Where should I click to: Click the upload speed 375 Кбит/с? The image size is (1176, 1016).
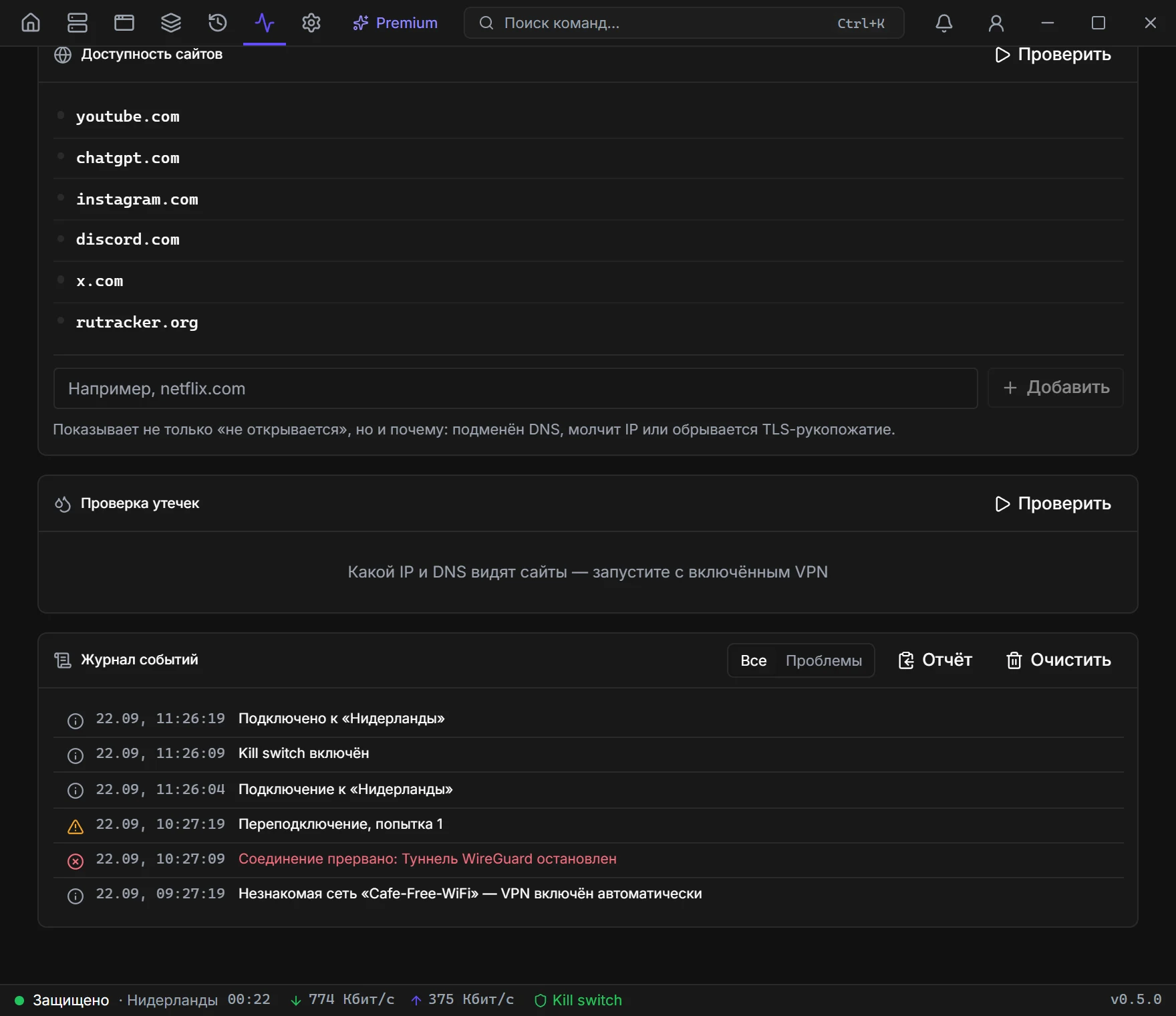point(462,999)
